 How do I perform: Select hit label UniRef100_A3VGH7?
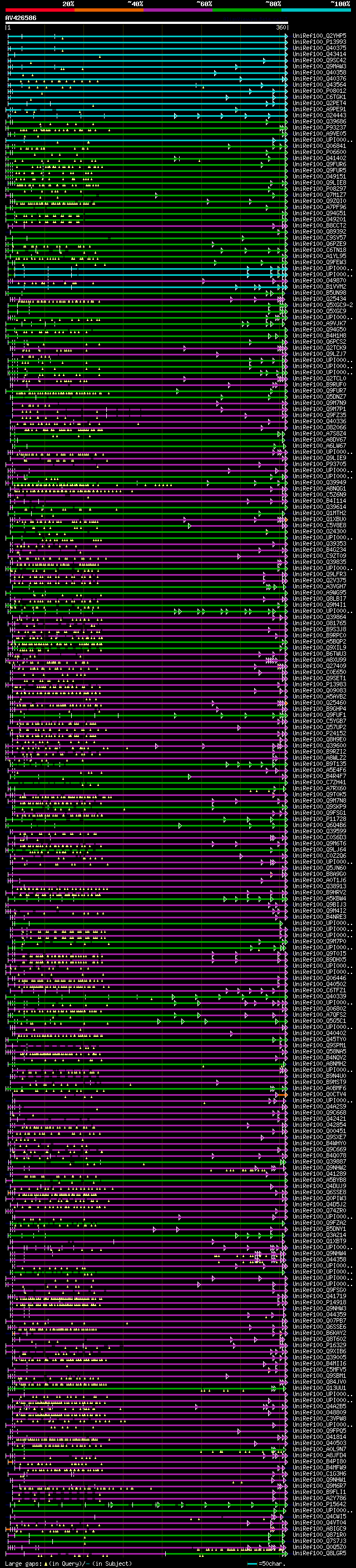click(319, 586)
